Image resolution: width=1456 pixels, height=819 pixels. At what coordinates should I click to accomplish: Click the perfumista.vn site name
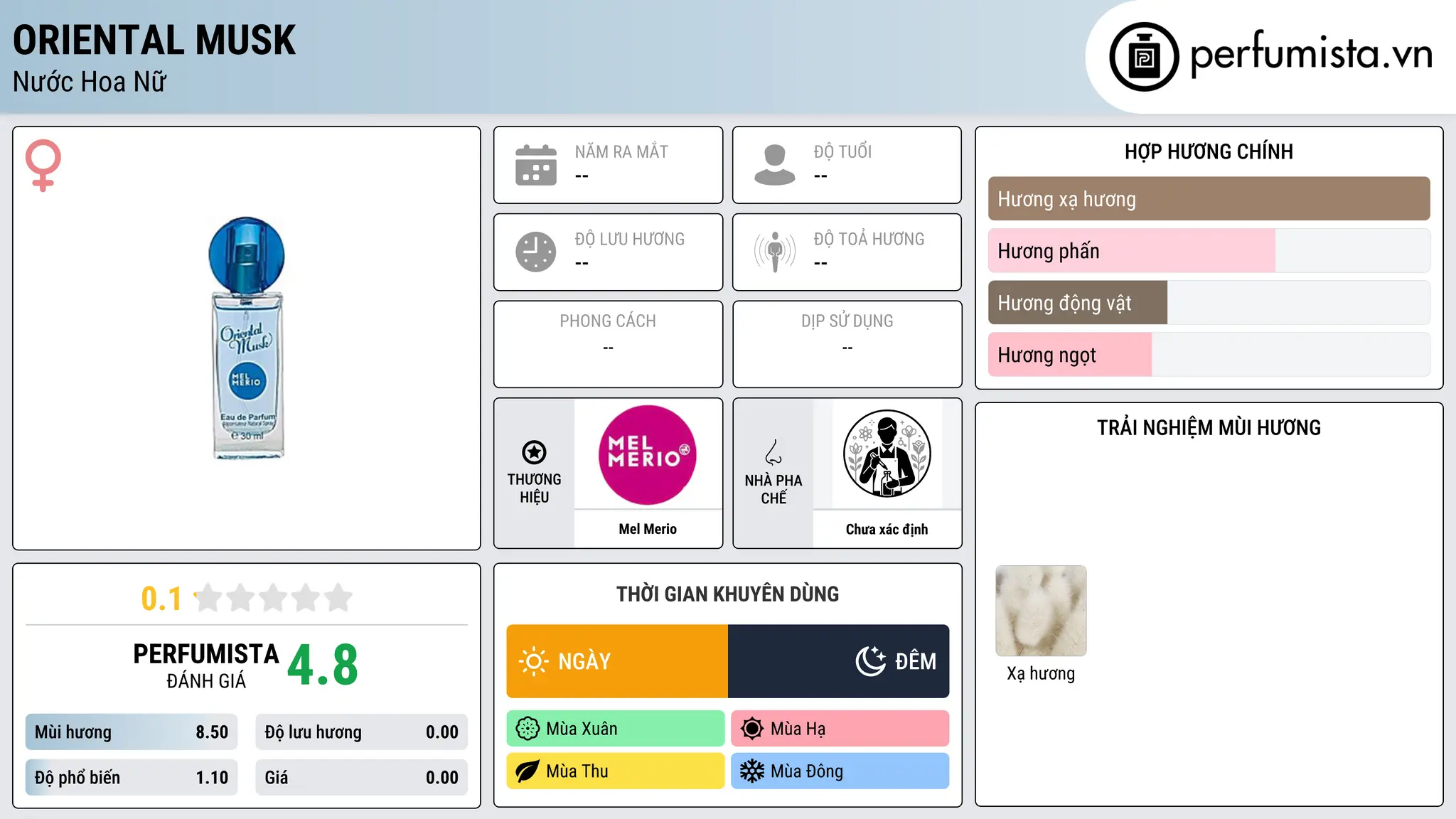pos(1311,53)
